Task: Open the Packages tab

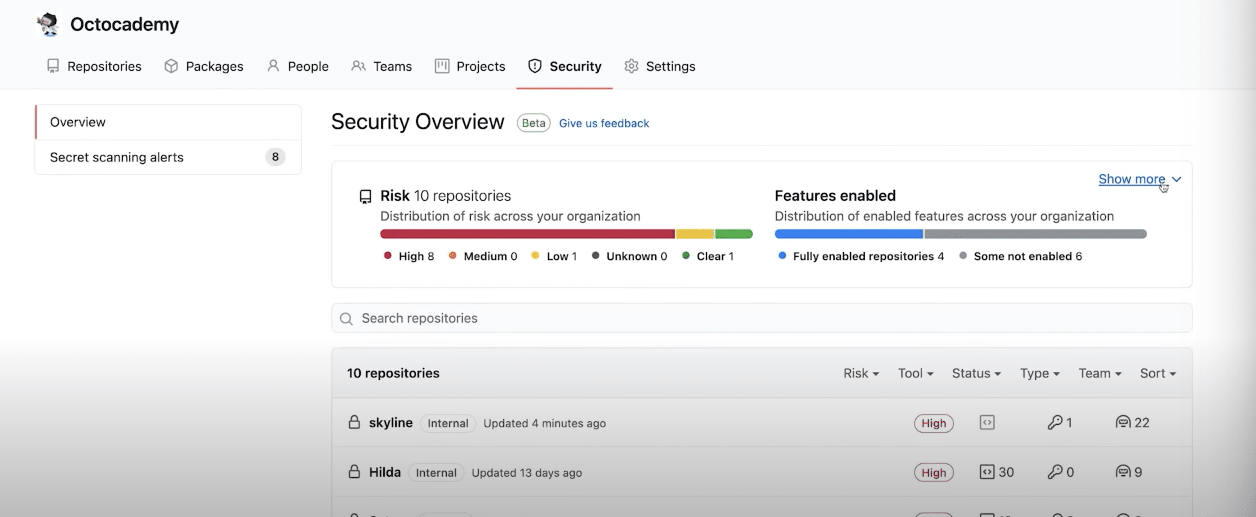Action: point(204,66)
